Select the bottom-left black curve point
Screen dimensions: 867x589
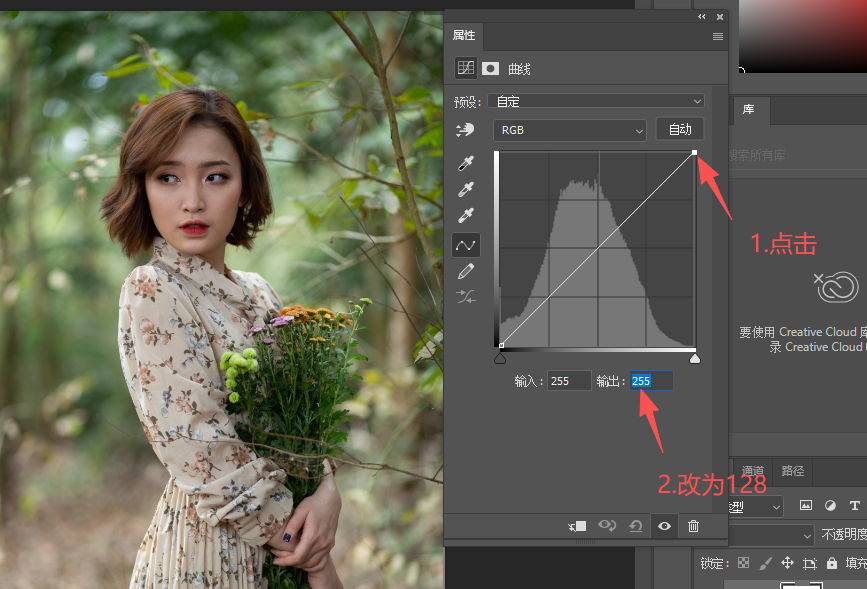502,346
